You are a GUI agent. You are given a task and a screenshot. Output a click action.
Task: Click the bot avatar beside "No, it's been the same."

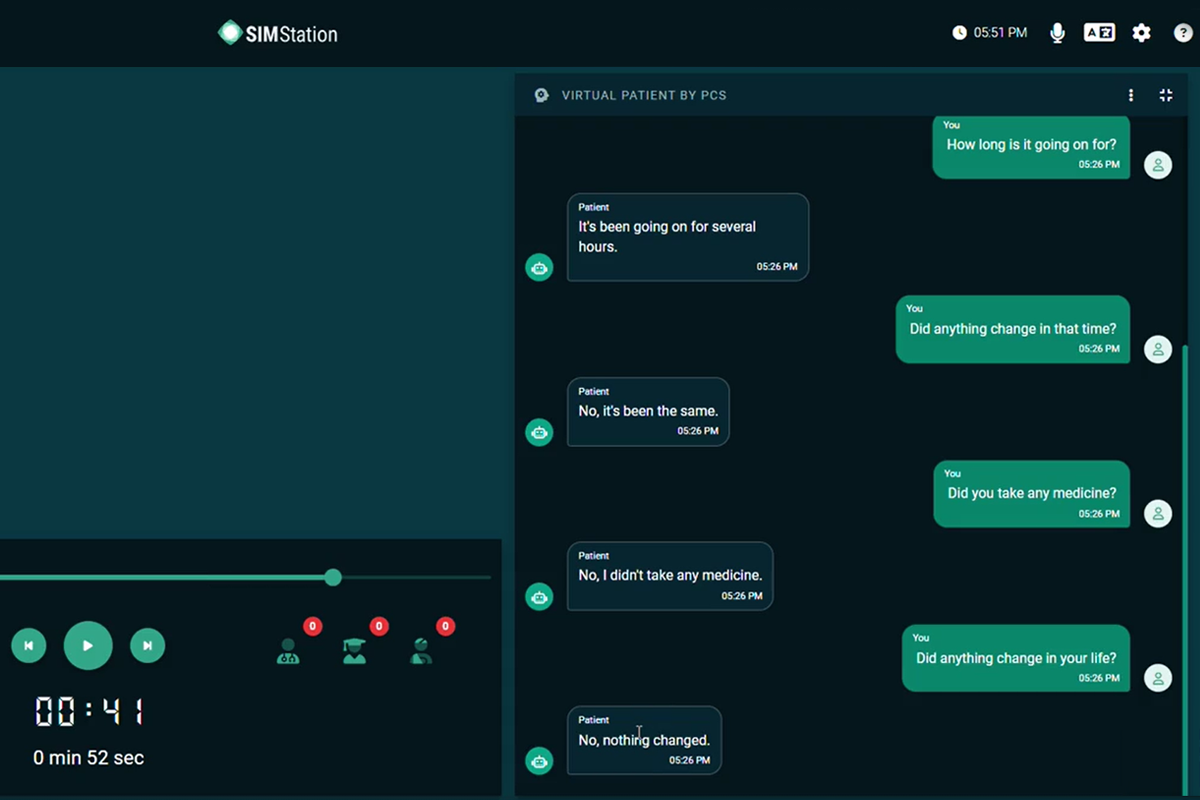click(x=540, y=432)
